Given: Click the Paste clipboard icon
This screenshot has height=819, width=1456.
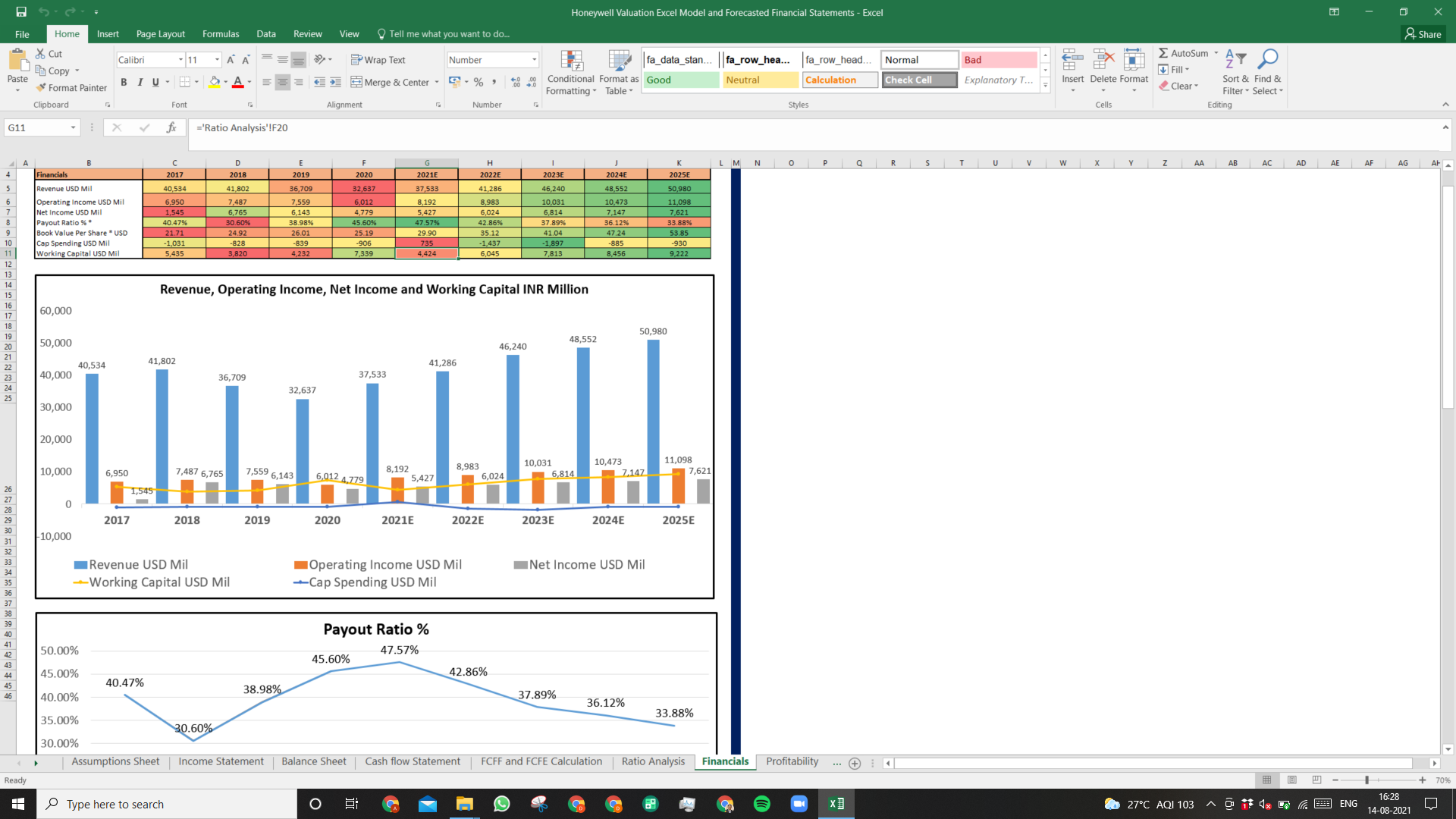Looking at the screenshot, I should (17, 61).
